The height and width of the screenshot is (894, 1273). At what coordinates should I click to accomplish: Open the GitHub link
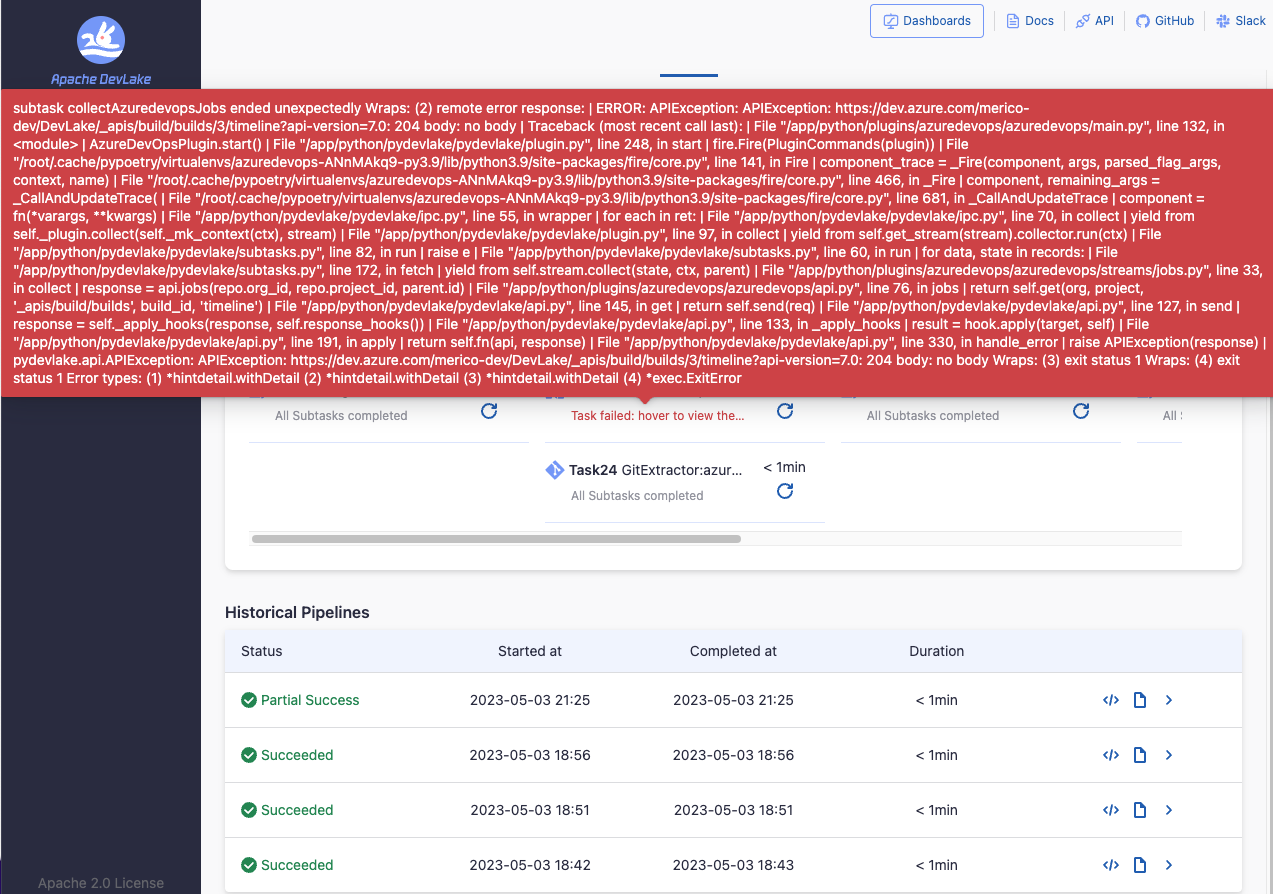1165,21
